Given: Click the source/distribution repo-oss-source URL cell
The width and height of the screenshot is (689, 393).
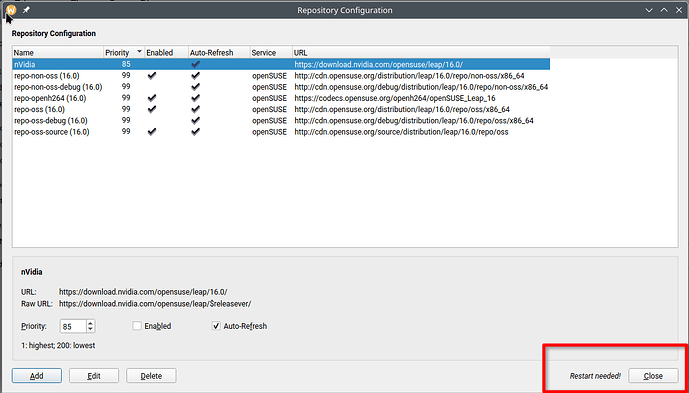Looking at the screenshot, I should (401, 131).
